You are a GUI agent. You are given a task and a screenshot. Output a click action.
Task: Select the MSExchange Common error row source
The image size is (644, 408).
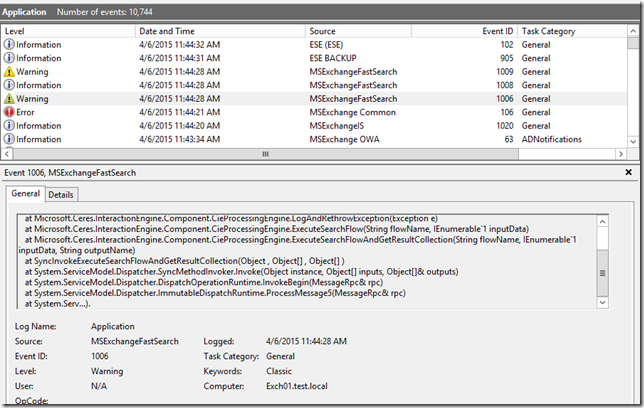coord(352,113)
